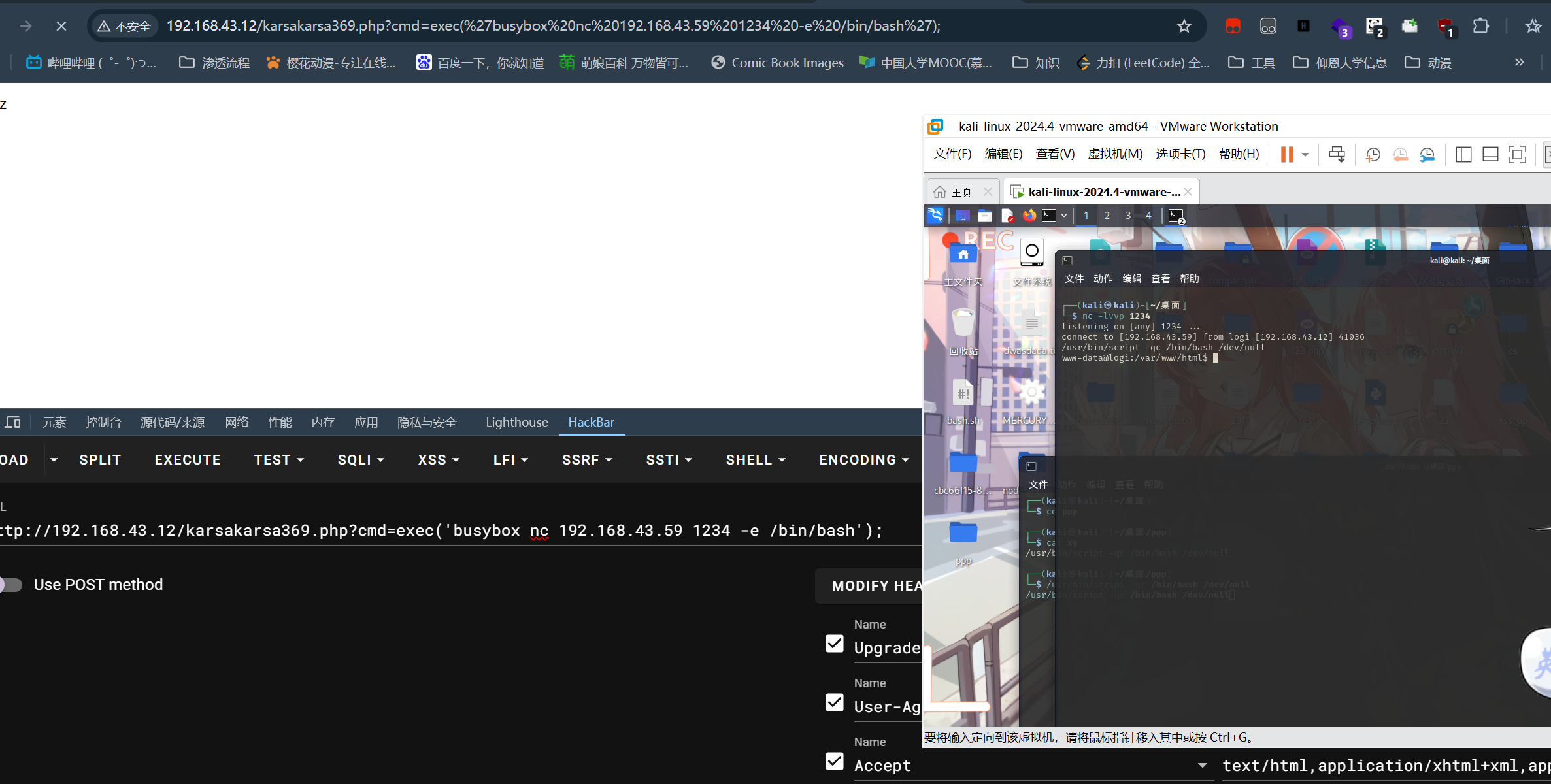Open Kali dragon applications menu
This screenshot has width=1551, height=784.
935,216
